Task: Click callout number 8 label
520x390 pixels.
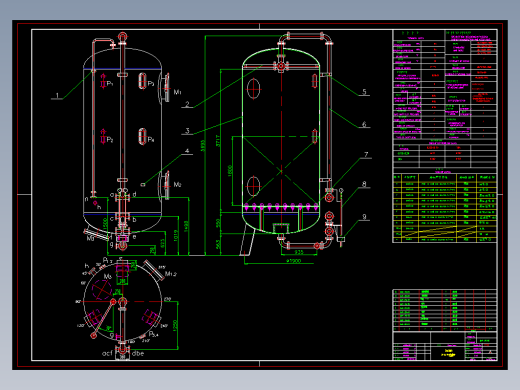Action: click(x=364, y=183)
